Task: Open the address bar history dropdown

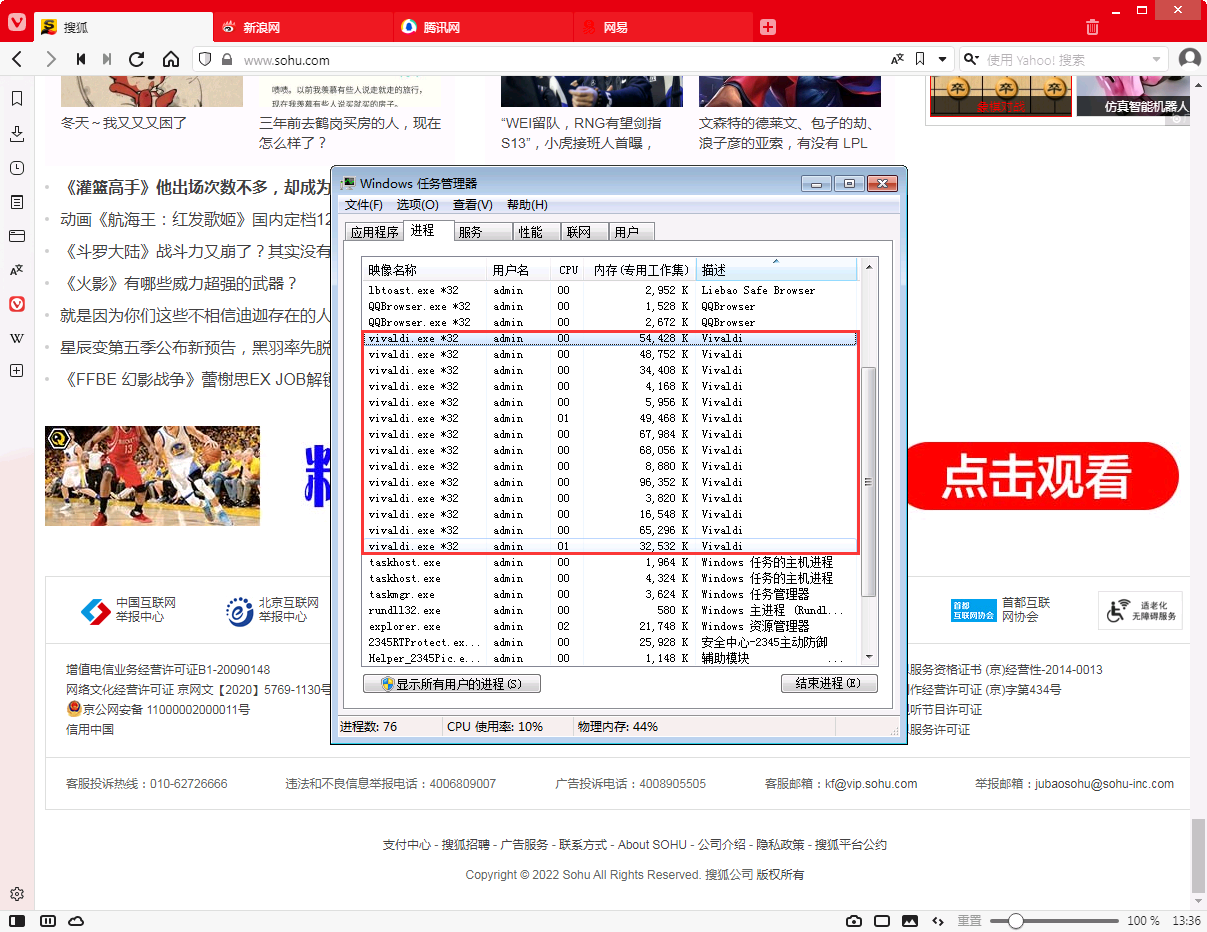Action: [941, 59]
